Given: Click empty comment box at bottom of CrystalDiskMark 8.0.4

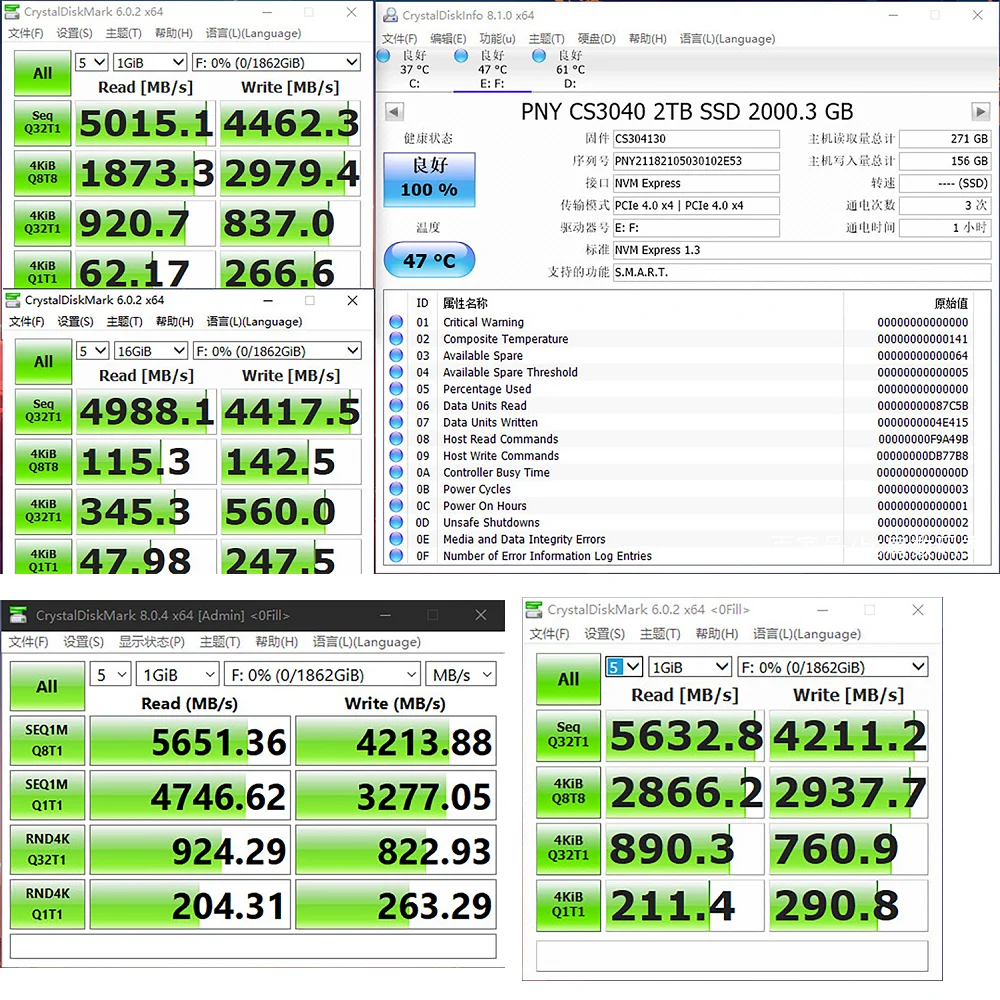Looking at the screenshot, I should pos(253,946).
